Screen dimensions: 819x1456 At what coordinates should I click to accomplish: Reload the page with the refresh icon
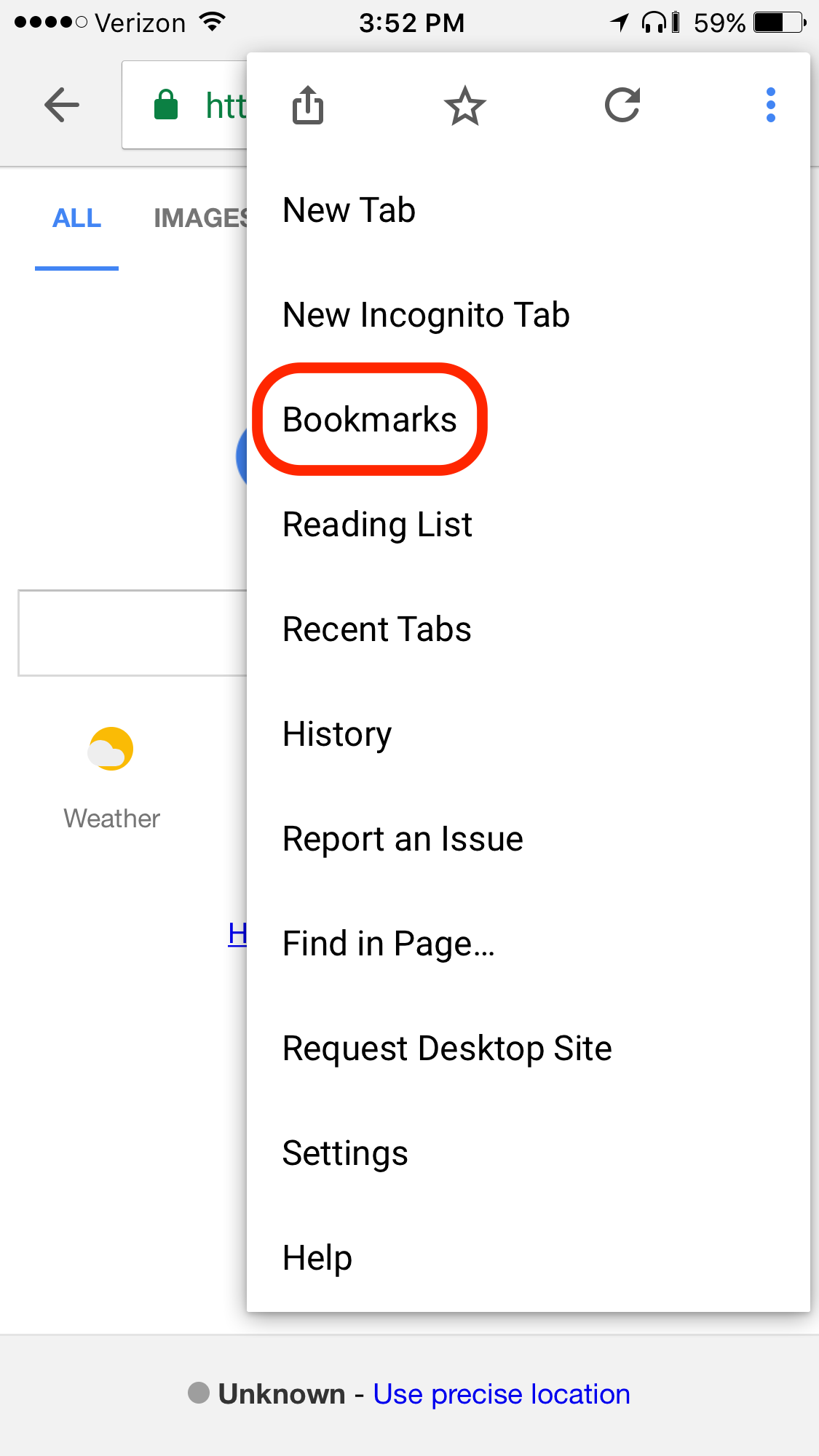[622, 106]
